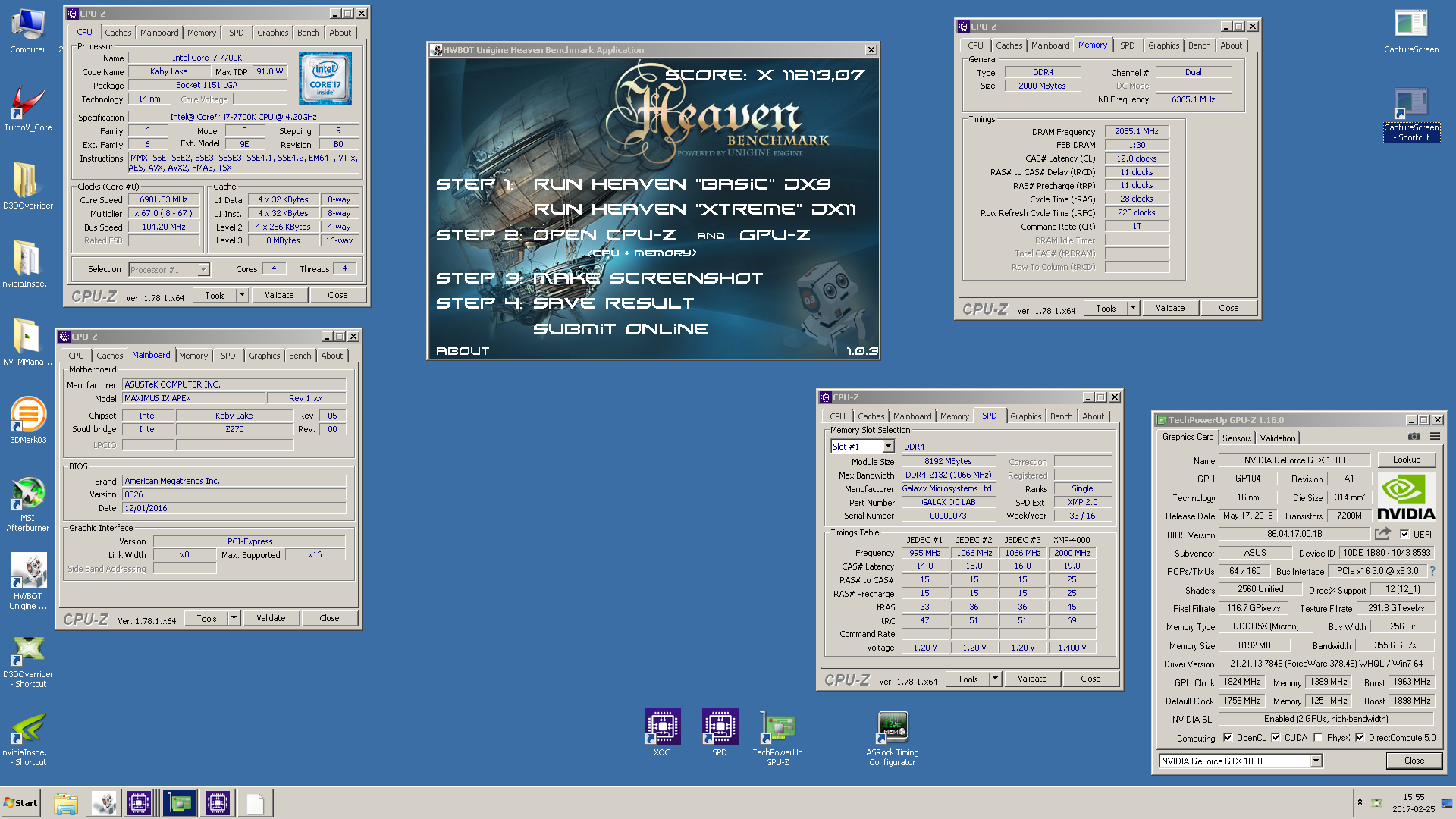1456x819 pixels.
Task: Launch the 3DMark03 desktop icon
Action: [x=28, y=421]
